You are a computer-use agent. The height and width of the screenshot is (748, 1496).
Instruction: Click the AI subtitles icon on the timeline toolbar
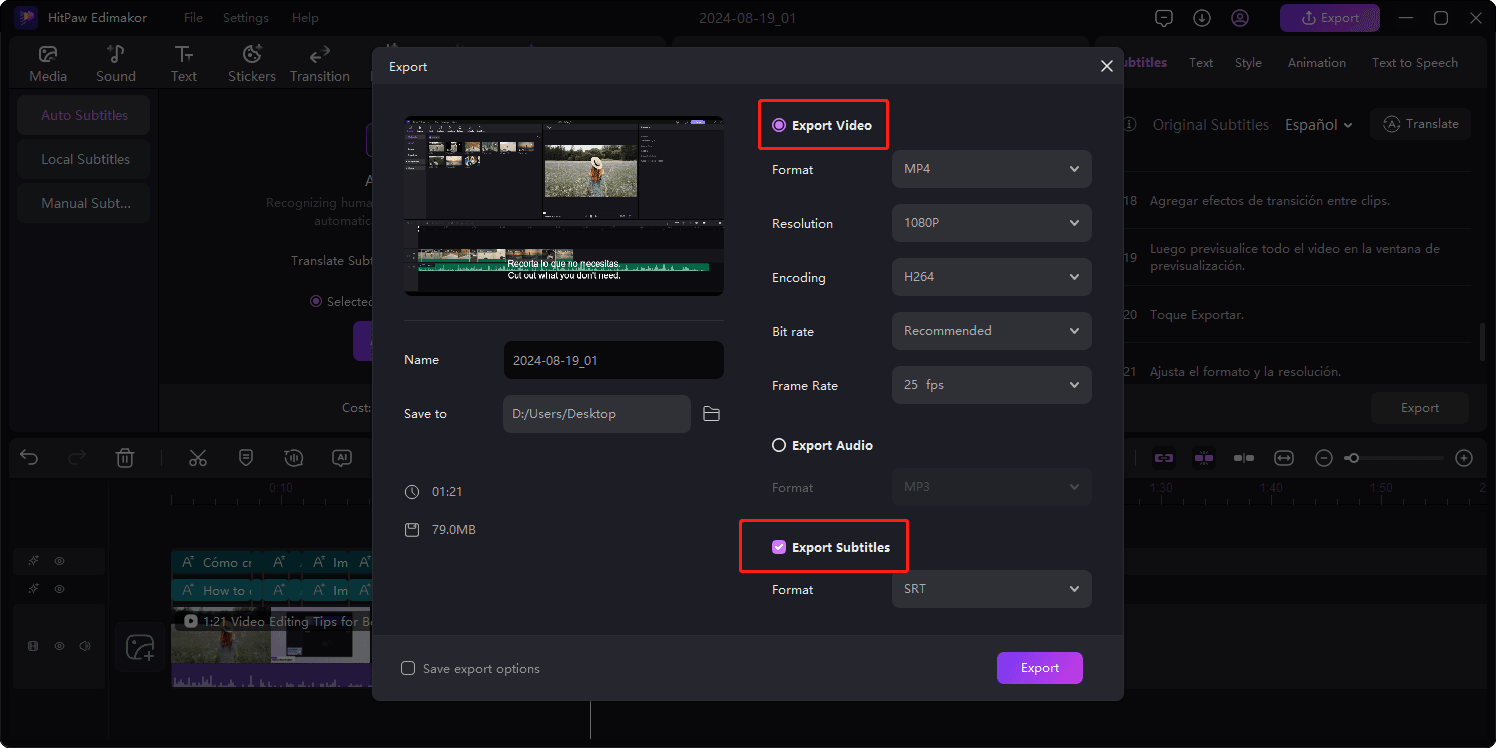tap(341, 457)
